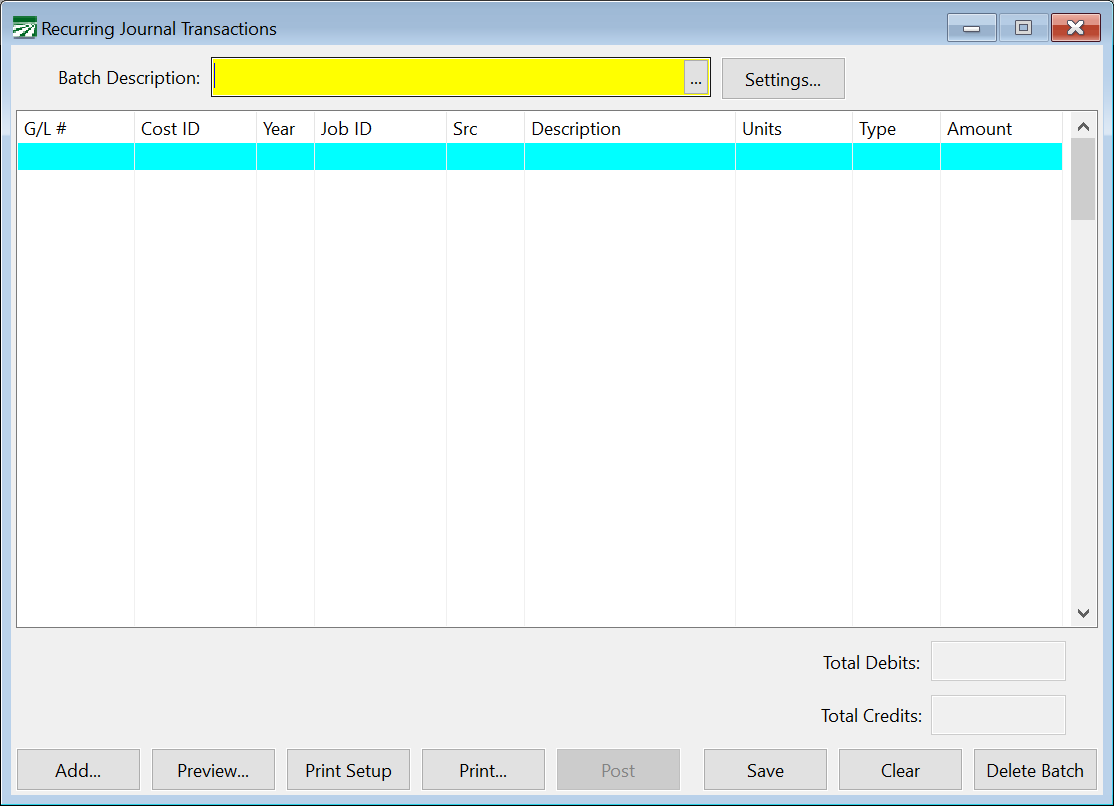Viewport: 1114px width, 806px height.
Task: Click the Type cell in first row
Action: (x=896, y=157)
